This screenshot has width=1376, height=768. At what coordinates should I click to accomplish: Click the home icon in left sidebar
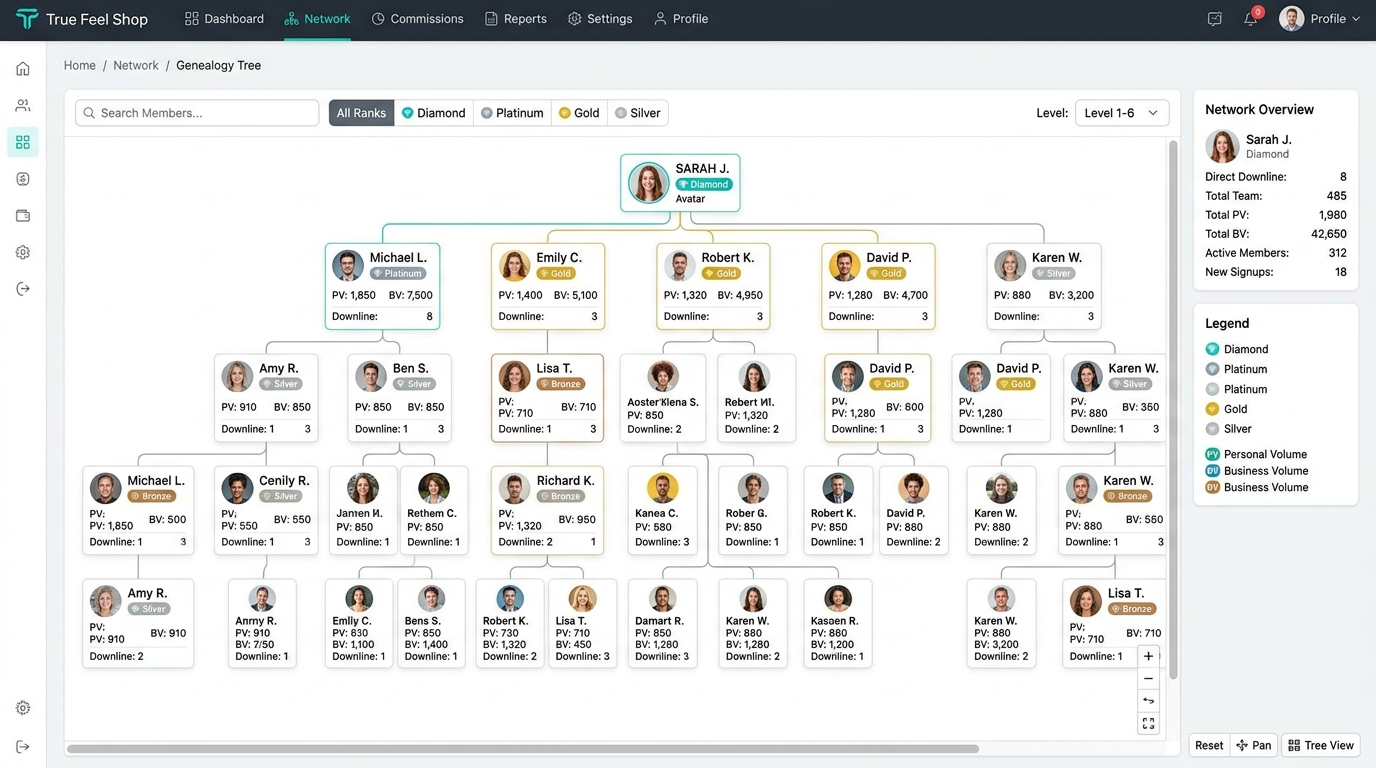23,69
